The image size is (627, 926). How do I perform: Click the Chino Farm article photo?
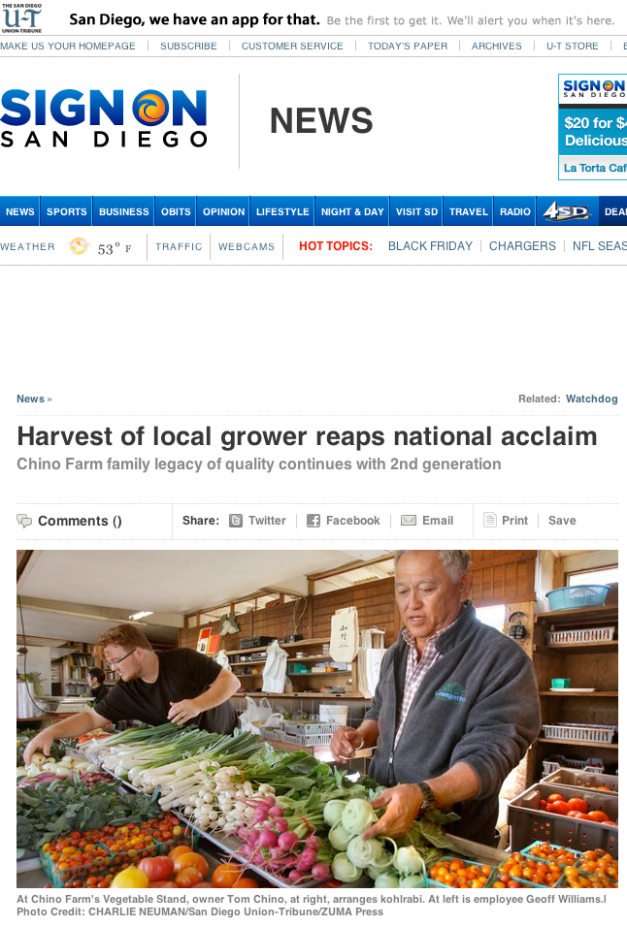point(317,719)
